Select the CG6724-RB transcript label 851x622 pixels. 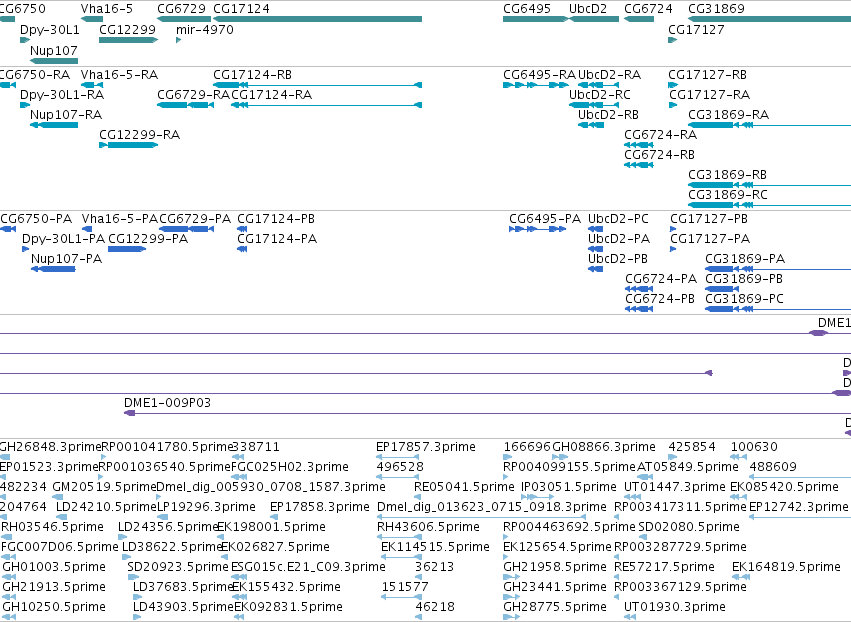coord(659,155)
